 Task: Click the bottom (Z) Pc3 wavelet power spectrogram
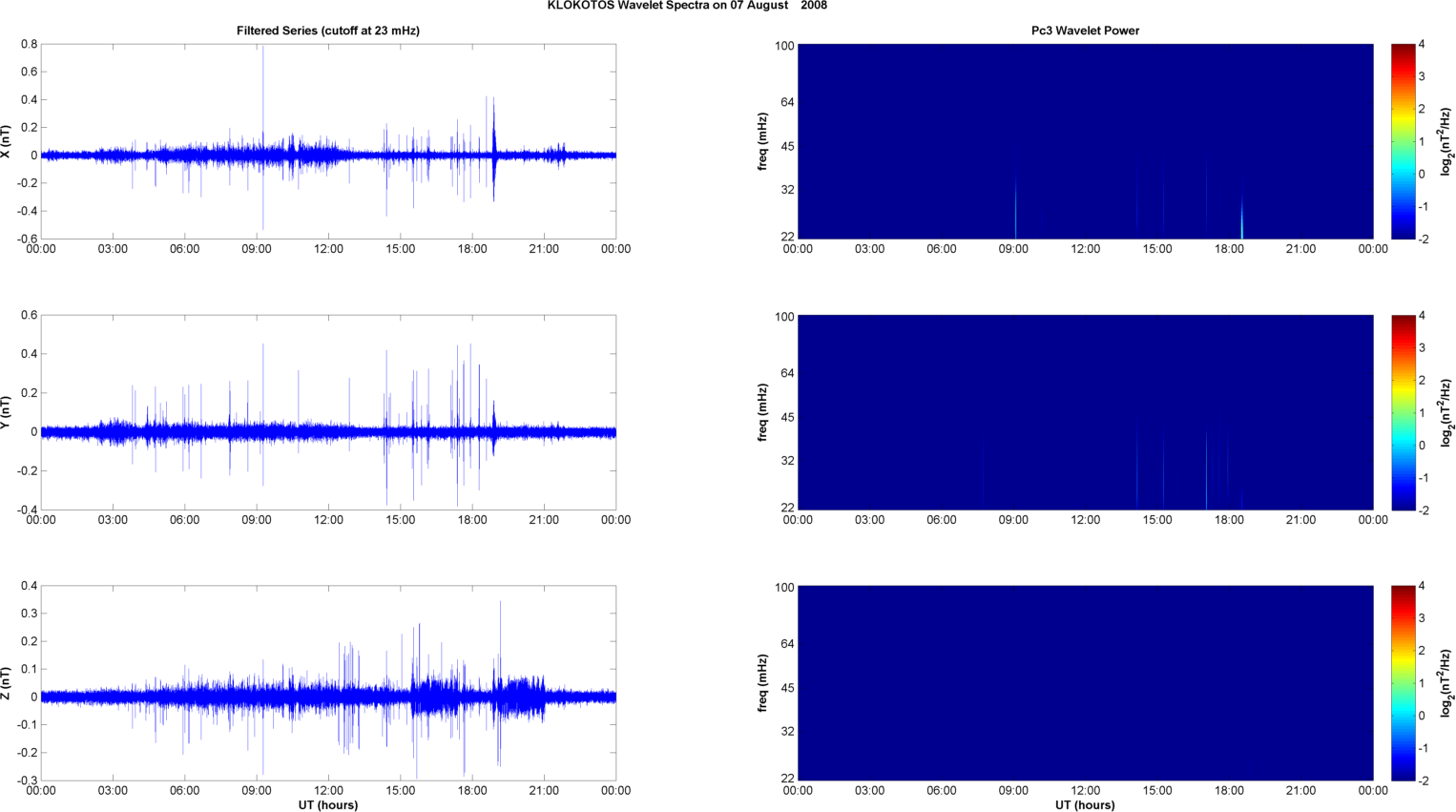1085,683
